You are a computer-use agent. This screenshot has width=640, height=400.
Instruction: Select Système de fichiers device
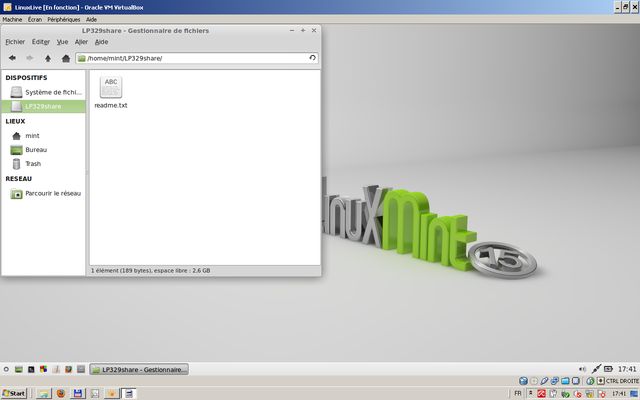click(x=43, y=92)
